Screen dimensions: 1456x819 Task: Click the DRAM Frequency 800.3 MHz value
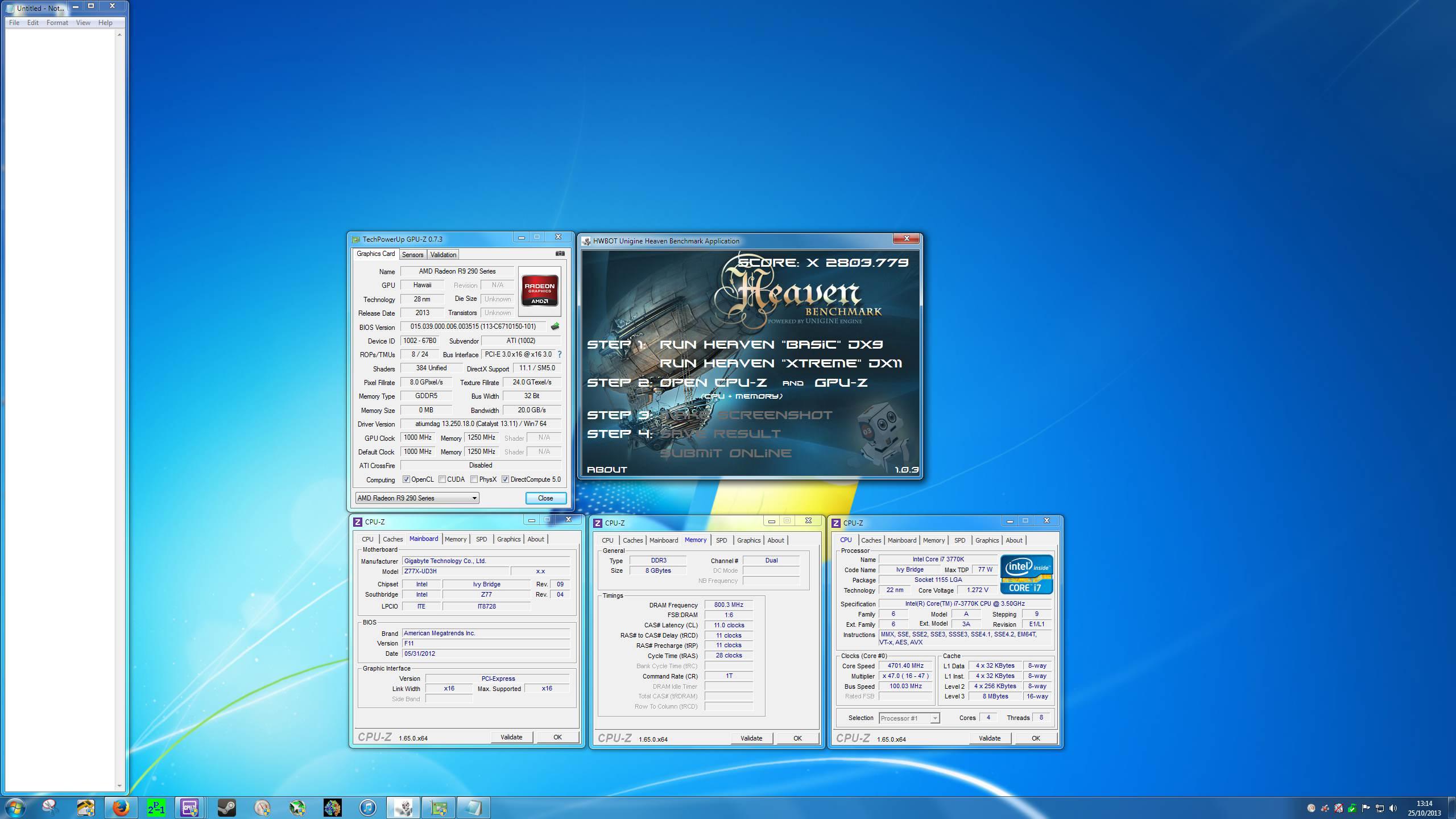tap(729, 605)
